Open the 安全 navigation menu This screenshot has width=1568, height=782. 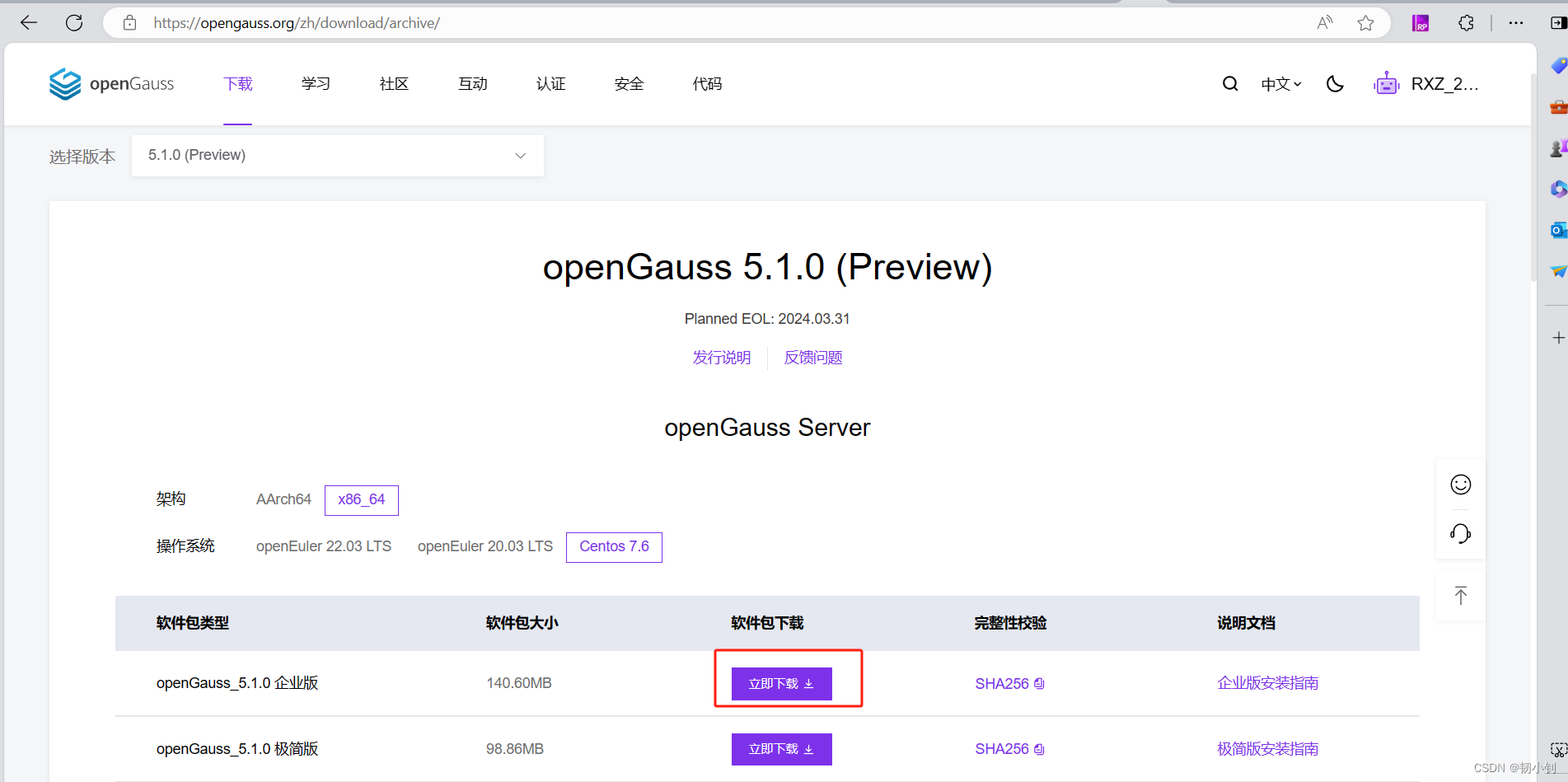pyautogui.click(x=630, y=84)
